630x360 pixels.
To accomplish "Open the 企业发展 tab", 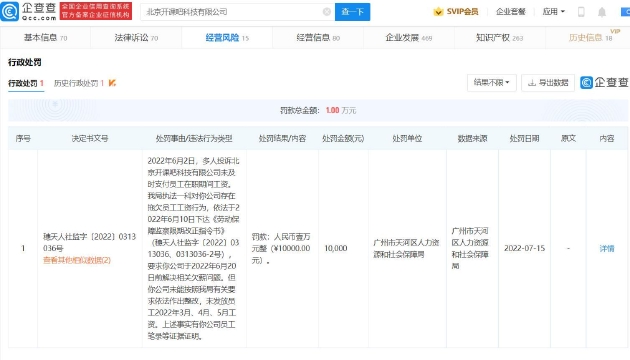I will (409, 38).
